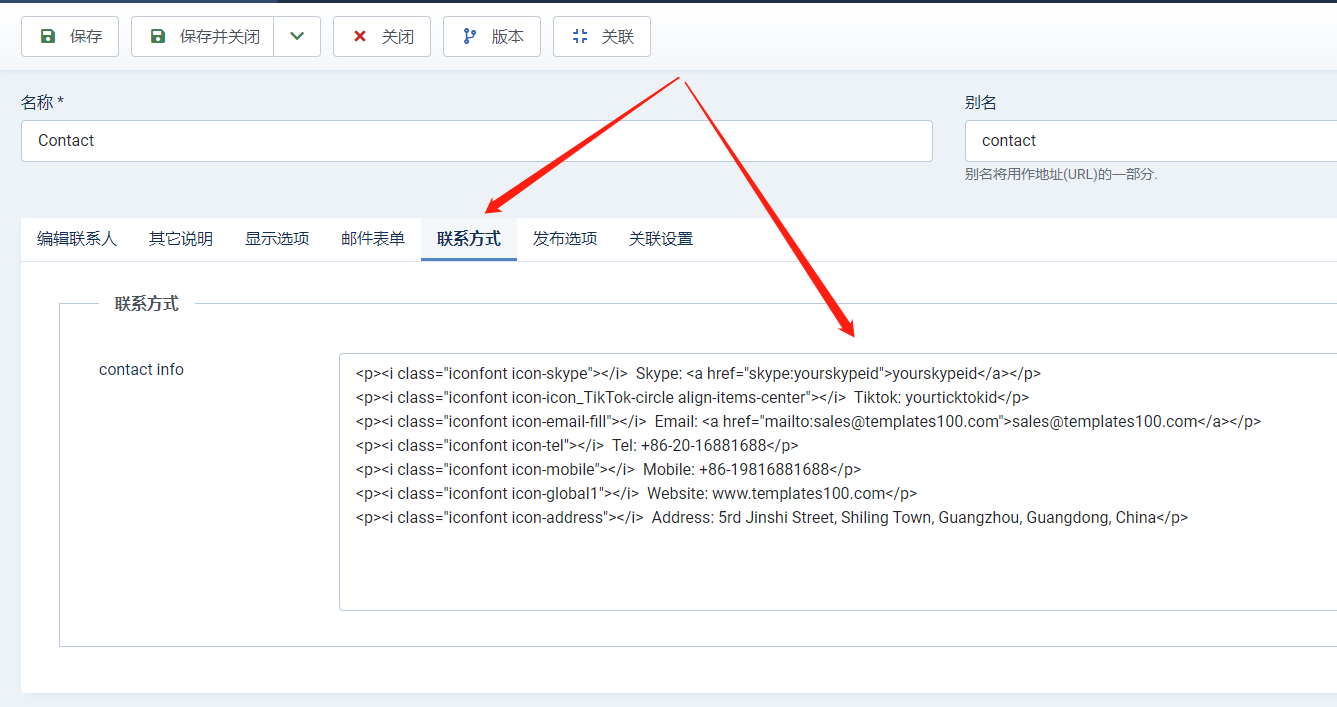The width and height of the screenshot is (1337, 707).
Task: Open the 发布选项 tab
Action: tap(565, 239)
